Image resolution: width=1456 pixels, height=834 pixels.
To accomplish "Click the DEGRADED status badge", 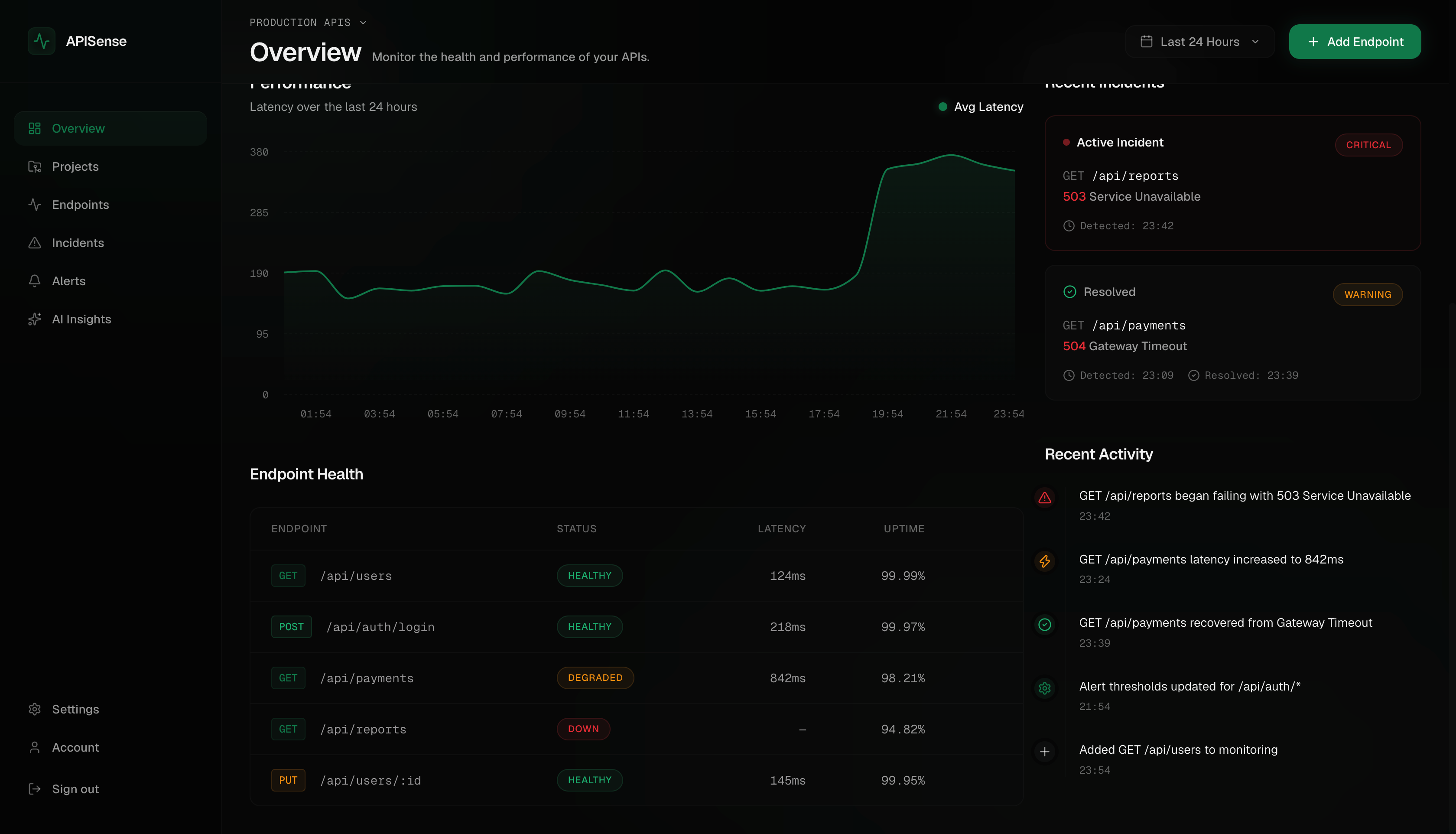I will 595,678.
